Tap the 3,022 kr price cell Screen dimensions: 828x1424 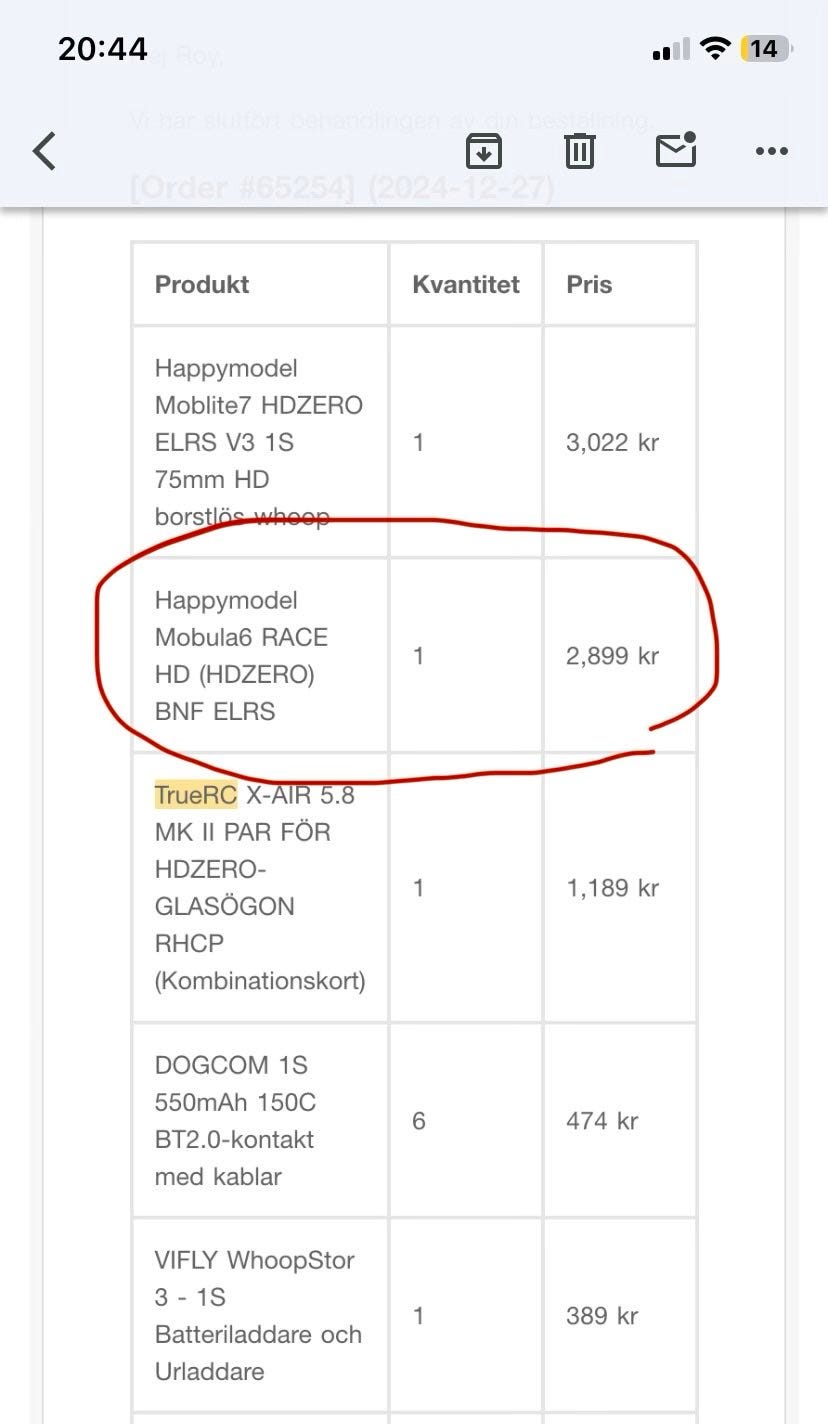tap(612, 442)
